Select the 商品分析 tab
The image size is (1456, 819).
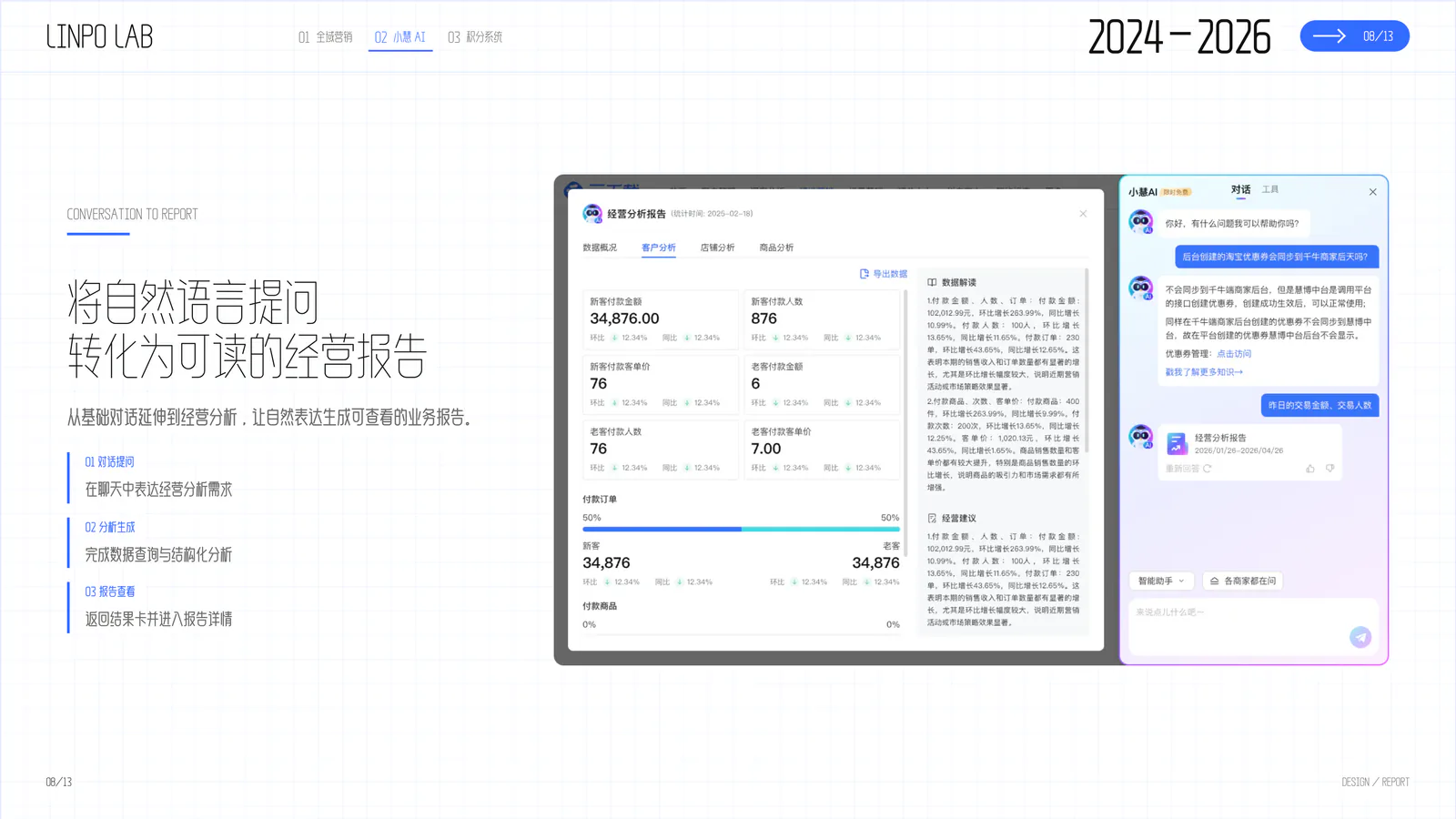[x=776, y=248]
